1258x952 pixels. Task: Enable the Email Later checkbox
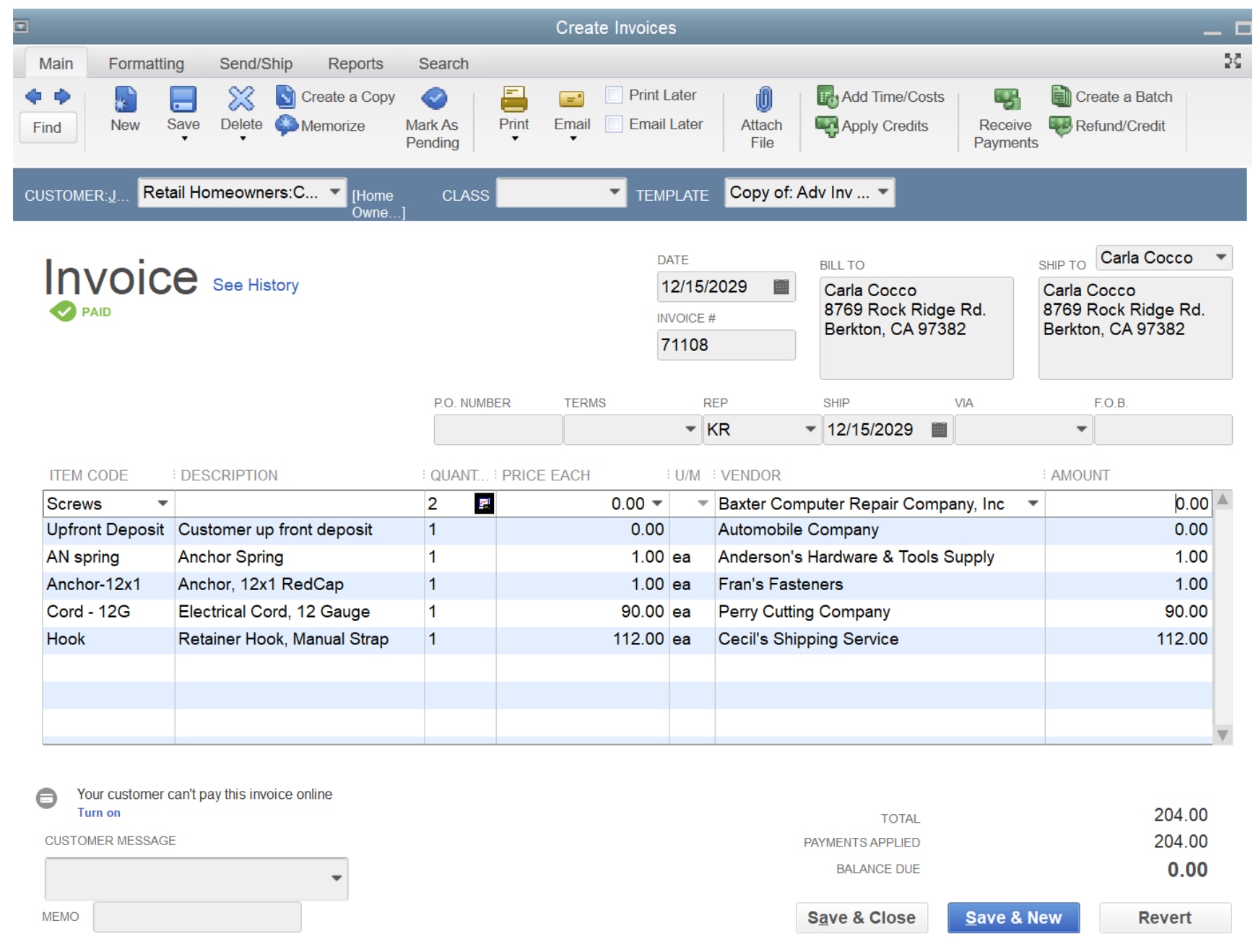pos(615,124)
